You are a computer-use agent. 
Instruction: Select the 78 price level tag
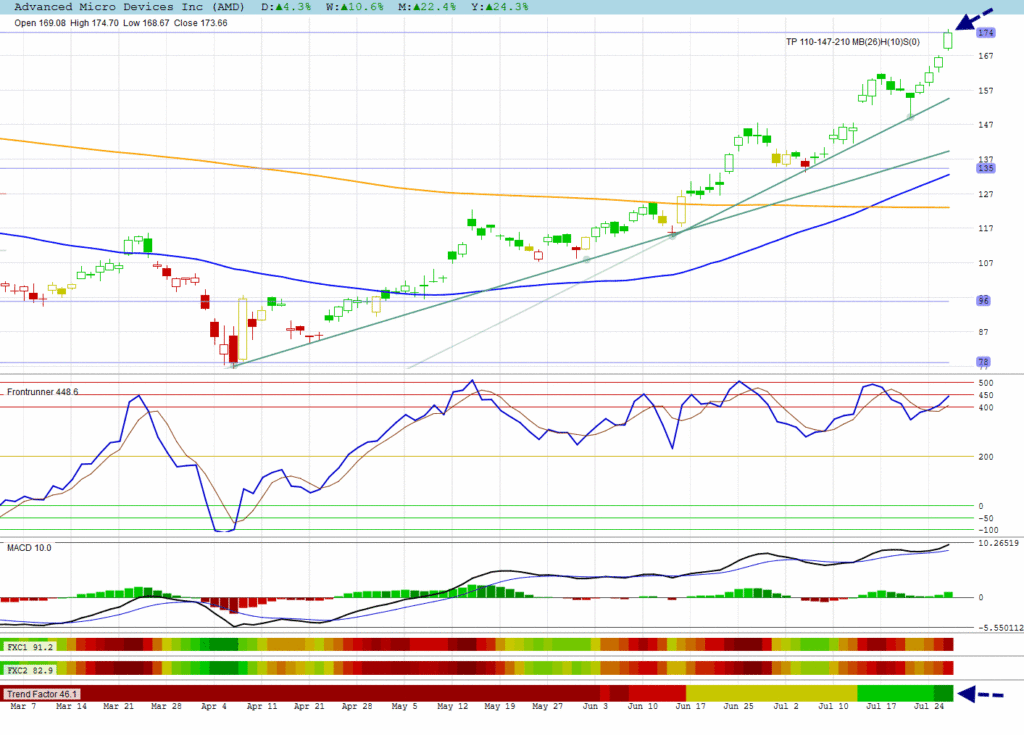(x=984, y=362)
